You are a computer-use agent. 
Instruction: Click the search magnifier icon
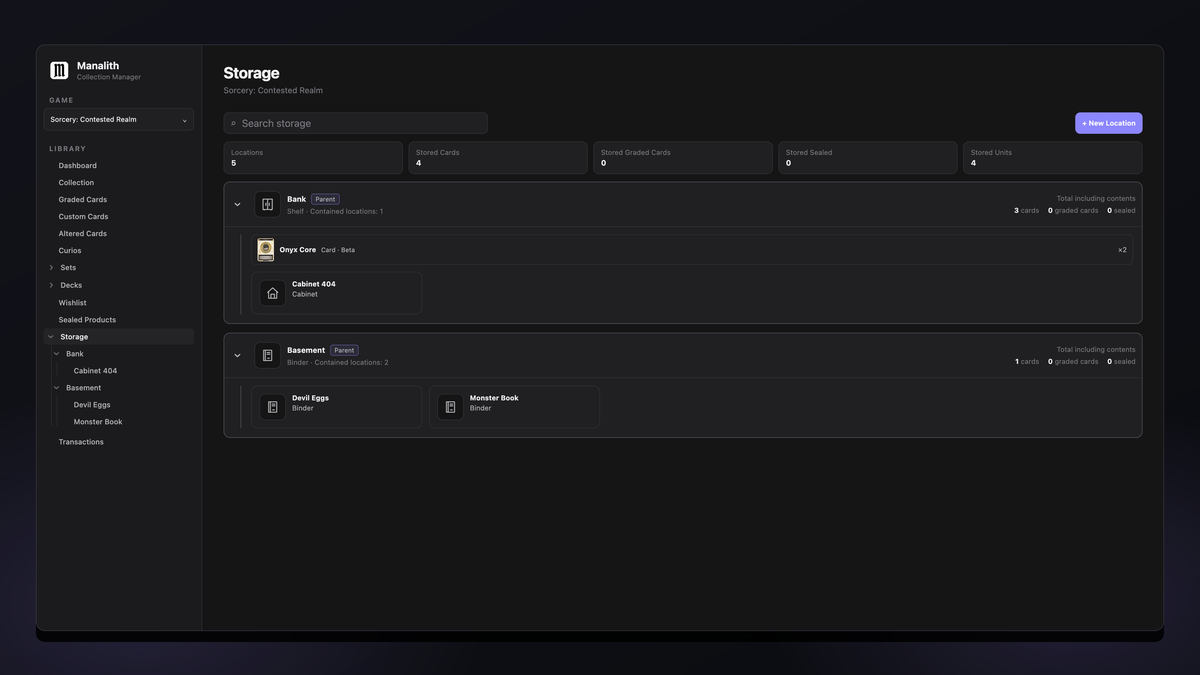coord(233,123)
